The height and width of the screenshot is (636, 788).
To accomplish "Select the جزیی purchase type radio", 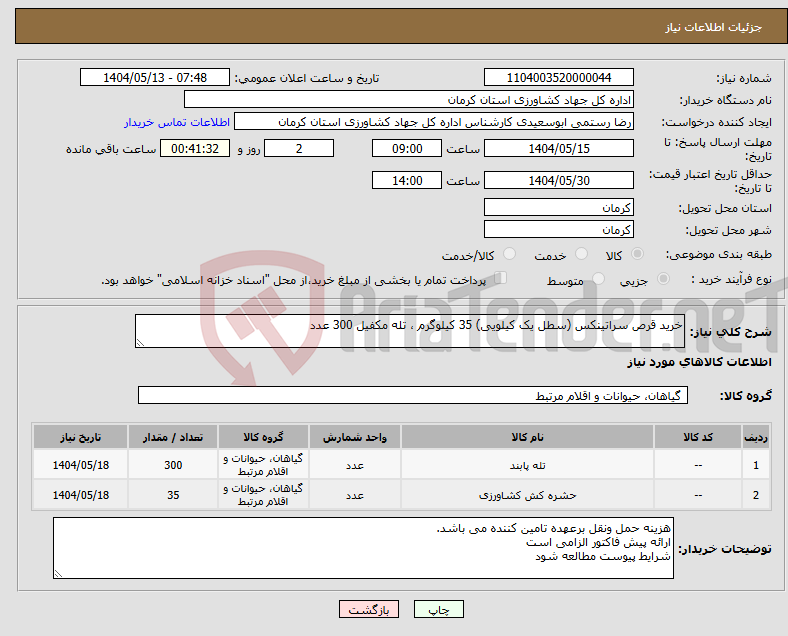I will coord(663,278).
